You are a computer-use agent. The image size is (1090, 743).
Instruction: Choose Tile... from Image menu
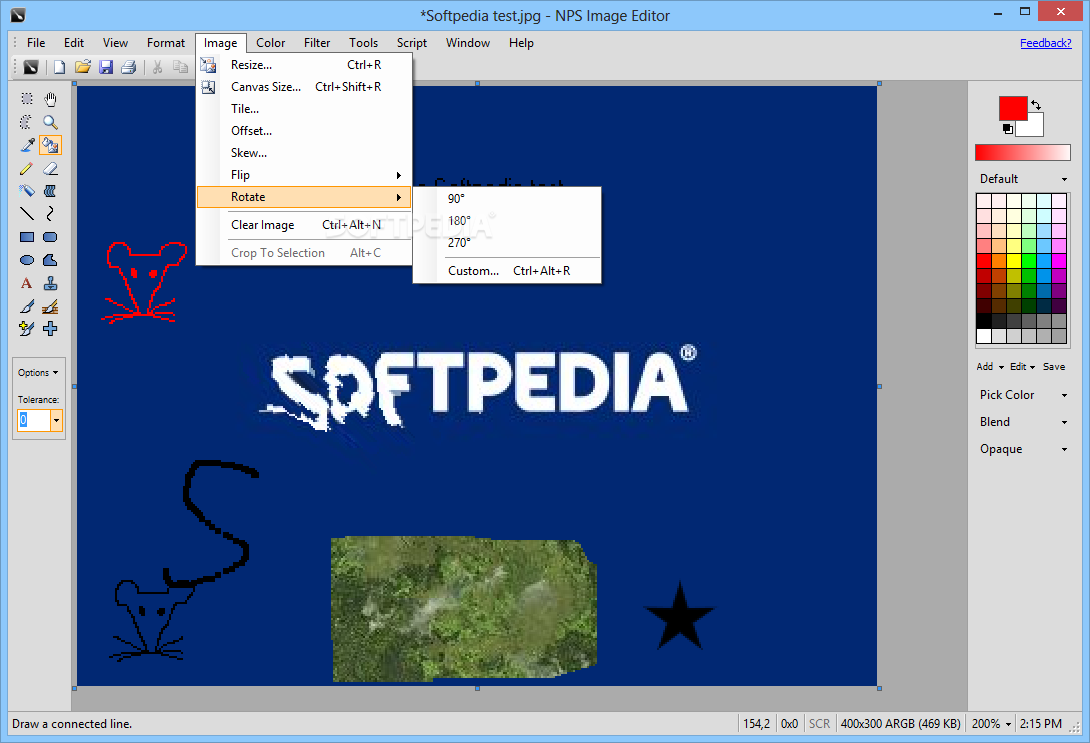[x=304, y=109]
